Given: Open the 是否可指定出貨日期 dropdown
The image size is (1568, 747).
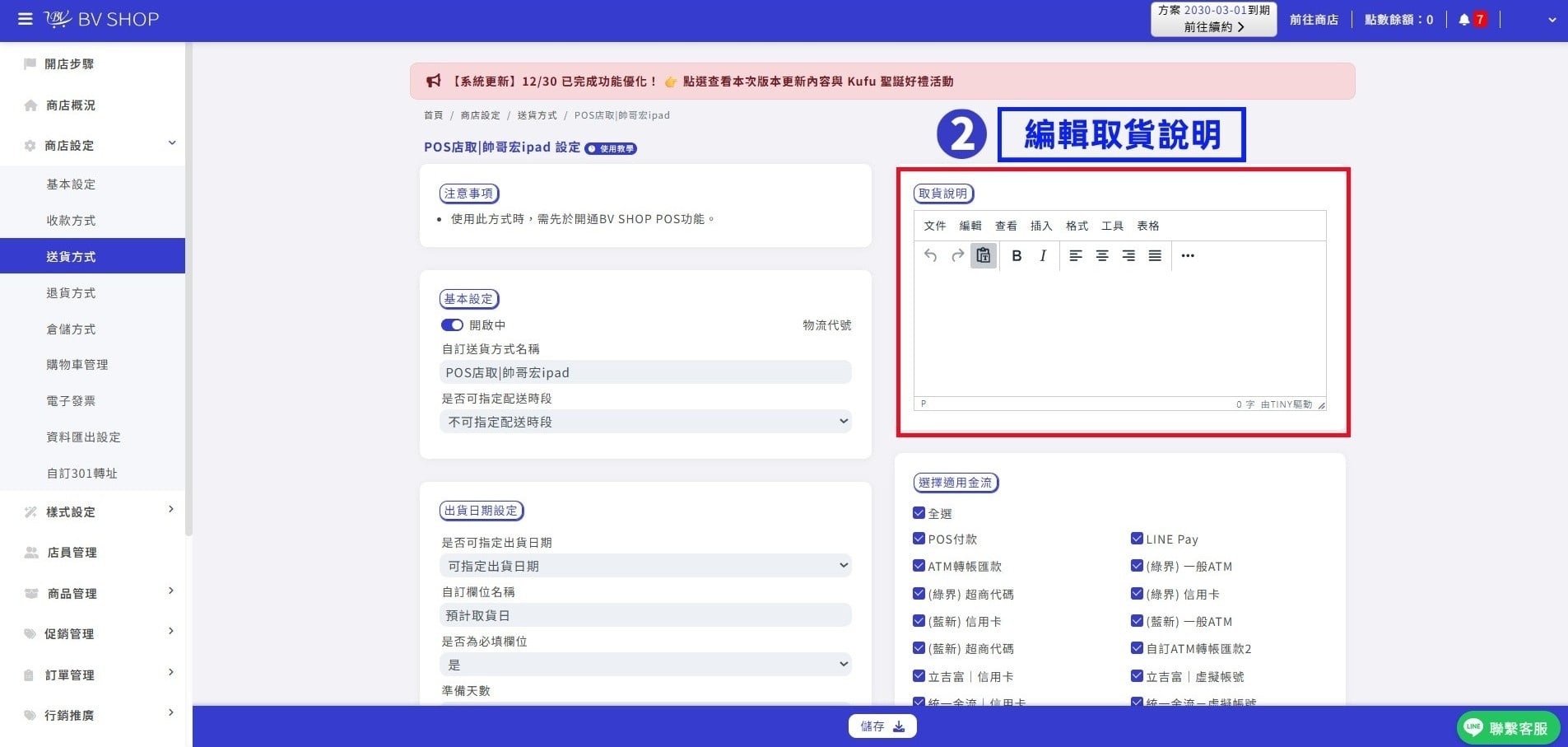Looking at the screenshot, I should coord(645,565).
